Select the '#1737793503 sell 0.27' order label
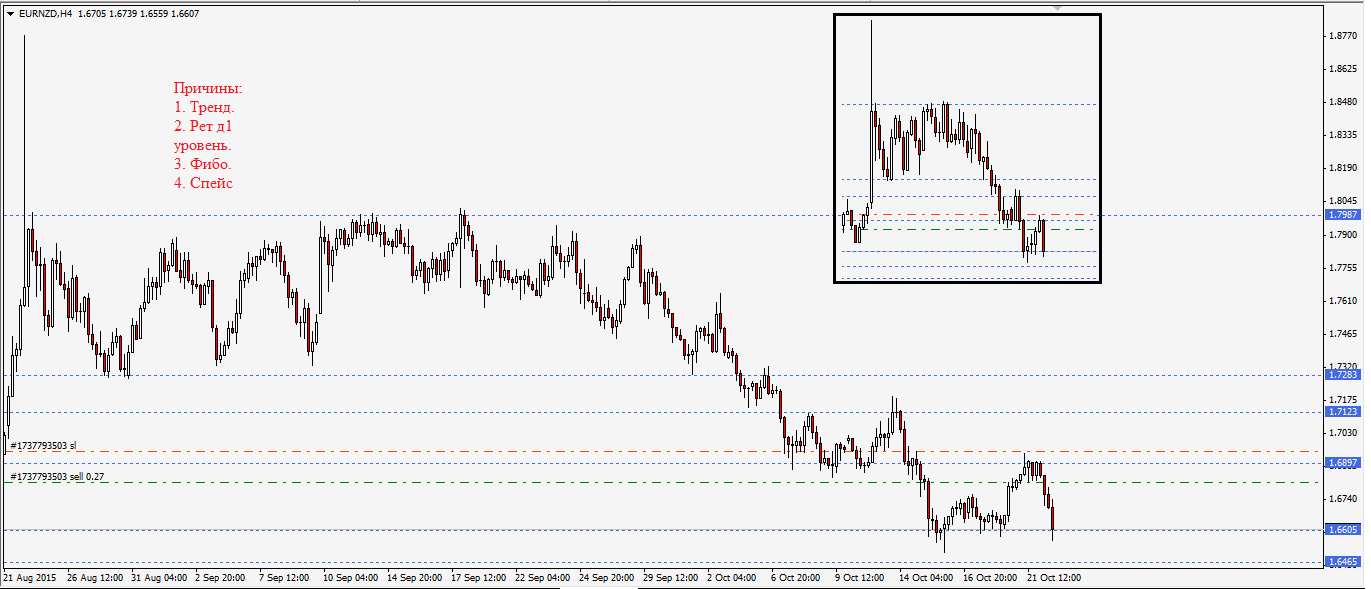 pyautogui.click(x=59, y=476)
